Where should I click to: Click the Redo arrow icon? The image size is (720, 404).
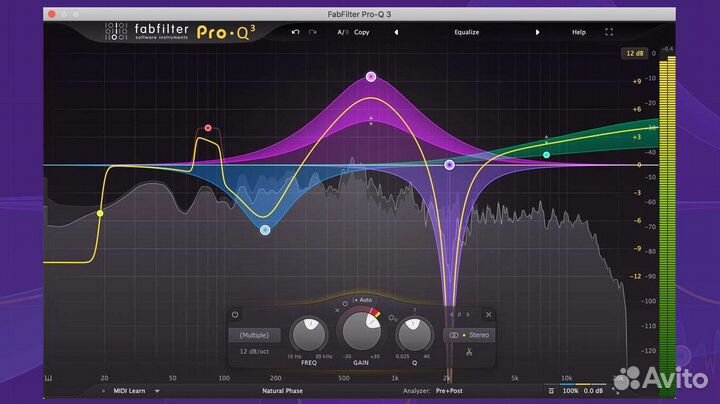(x=313, y=32)
